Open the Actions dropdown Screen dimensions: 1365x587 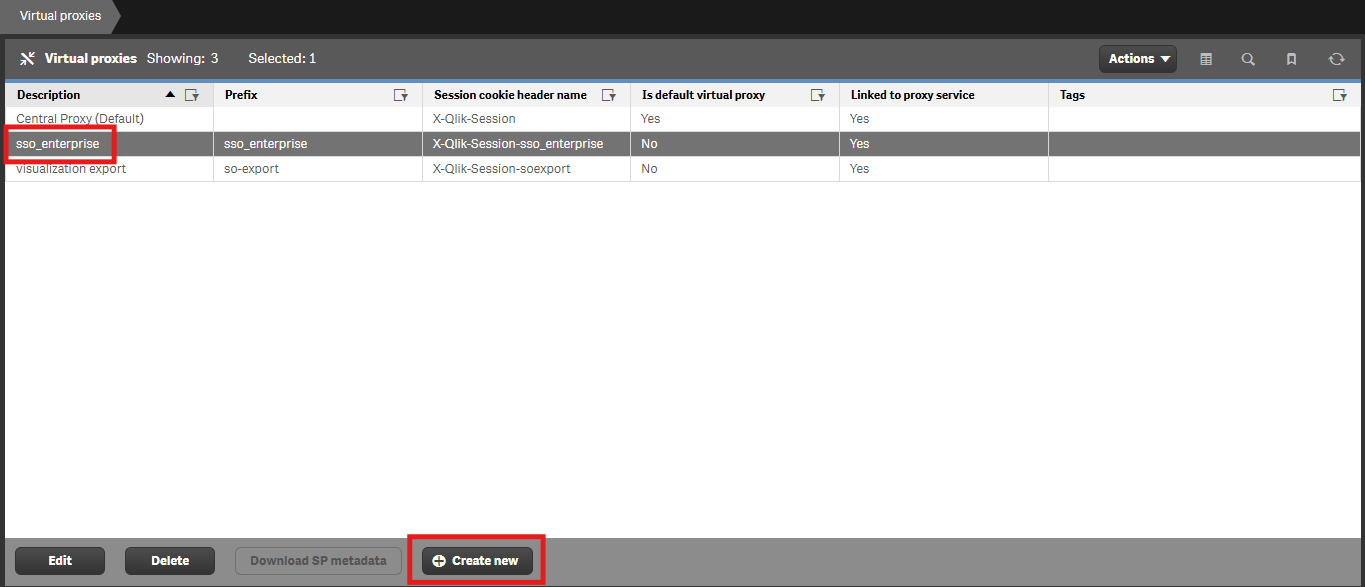click(x=1137, y=58)
